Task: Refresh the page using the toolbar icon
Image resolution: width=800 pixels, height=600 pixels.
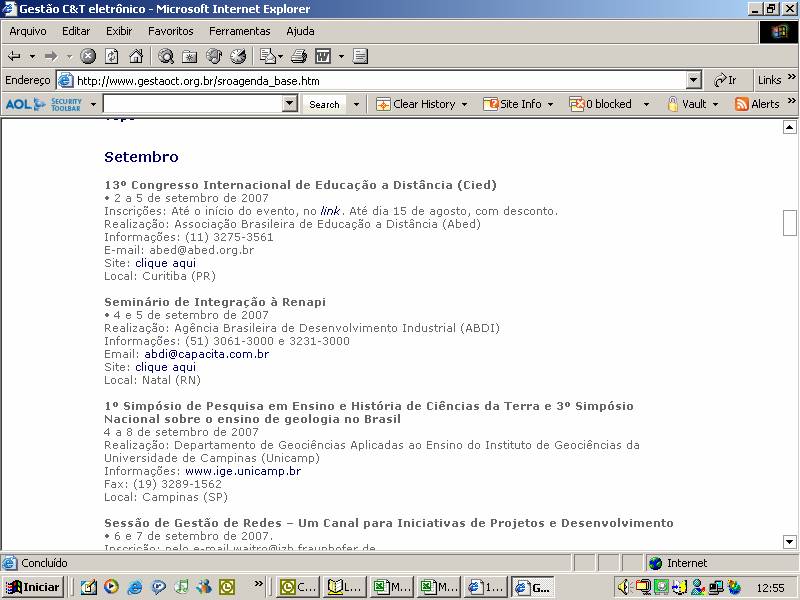Action: click(x=112, y=56)
